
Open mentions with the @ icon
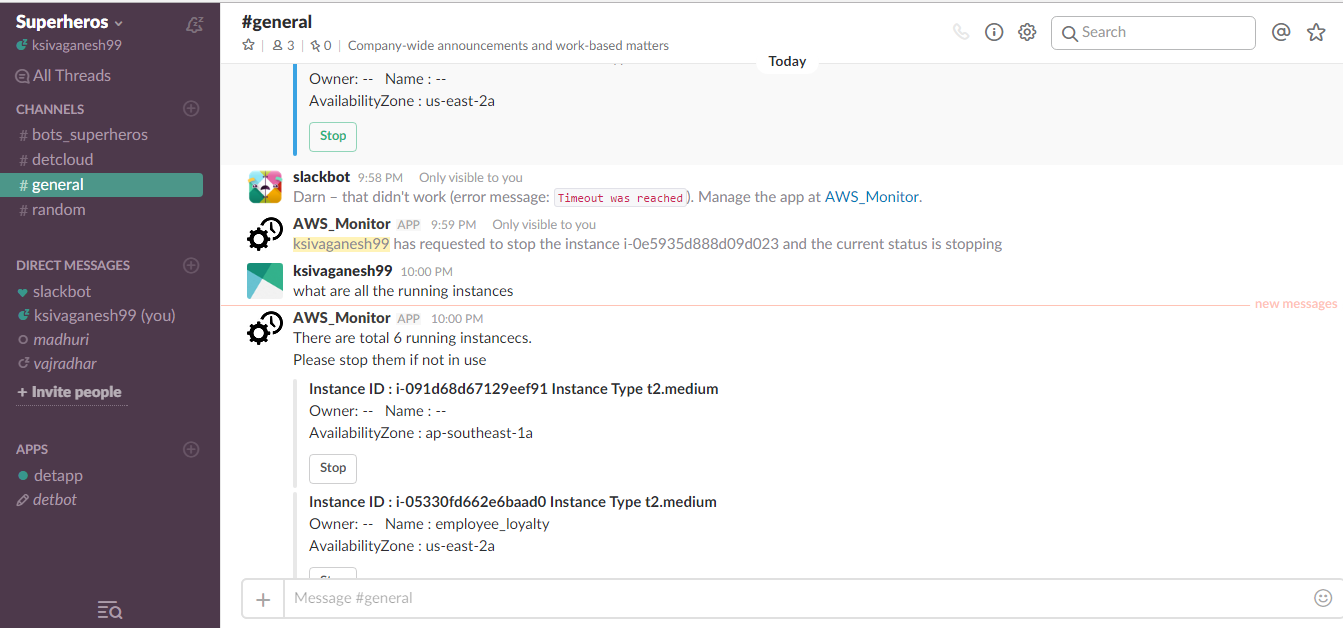pyautogui.click(x=1281, y=32)
